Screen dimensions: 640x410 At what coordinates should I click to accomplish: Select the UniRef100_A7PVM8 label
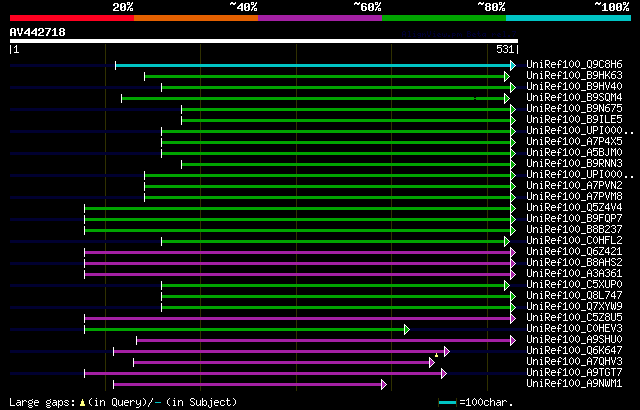click(574, 197)
